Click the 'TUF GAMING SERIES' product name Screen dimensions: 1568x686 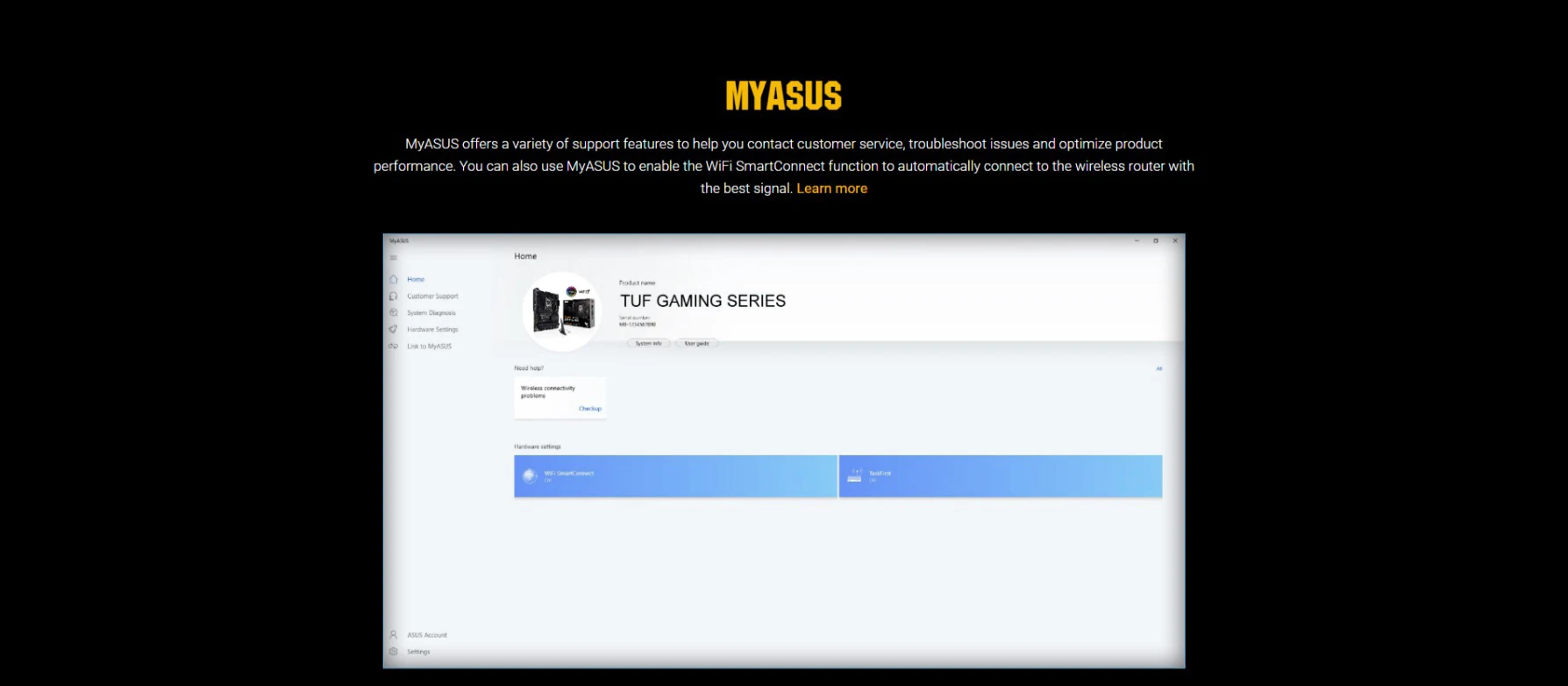click(702, 301)
